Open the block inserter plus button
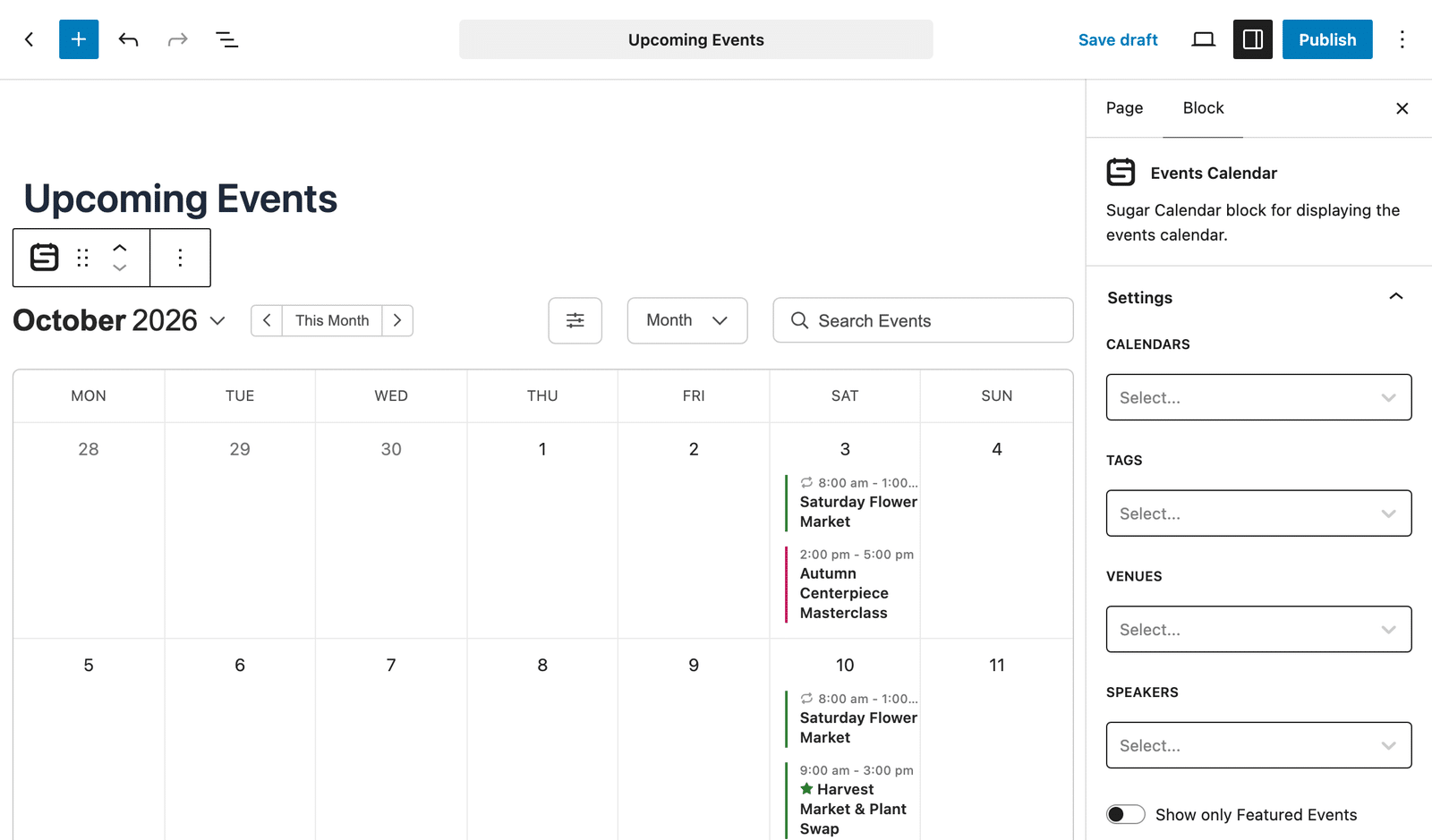 79,39
